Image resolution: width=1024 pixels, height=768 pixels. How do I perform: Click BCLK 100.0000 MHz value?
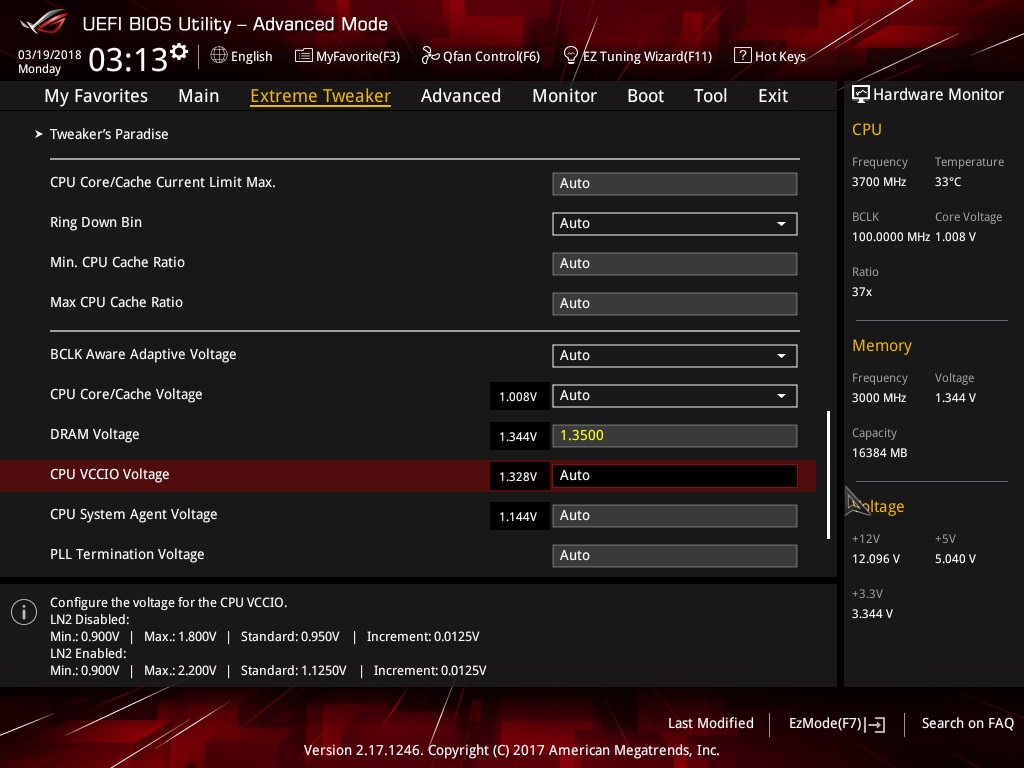click(x=891, y=236)
